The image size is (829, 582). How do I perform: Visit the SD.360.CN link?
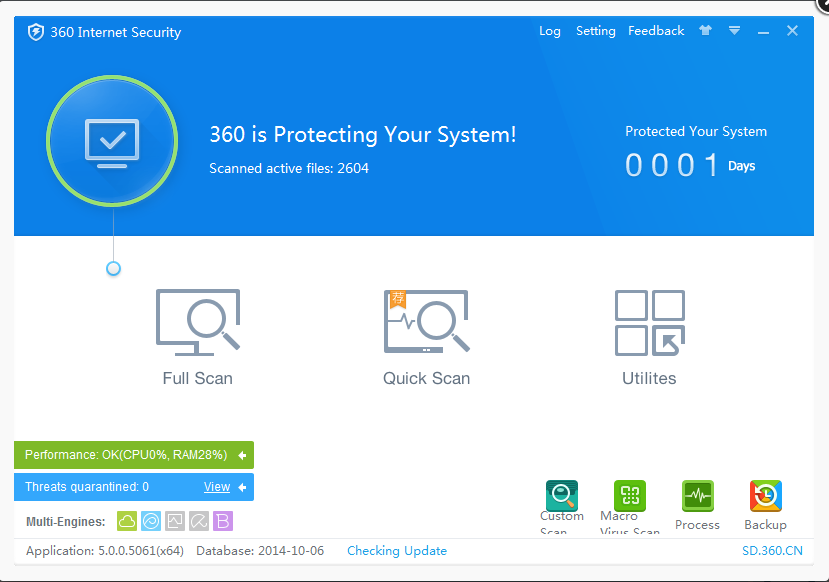pos(772,551)
